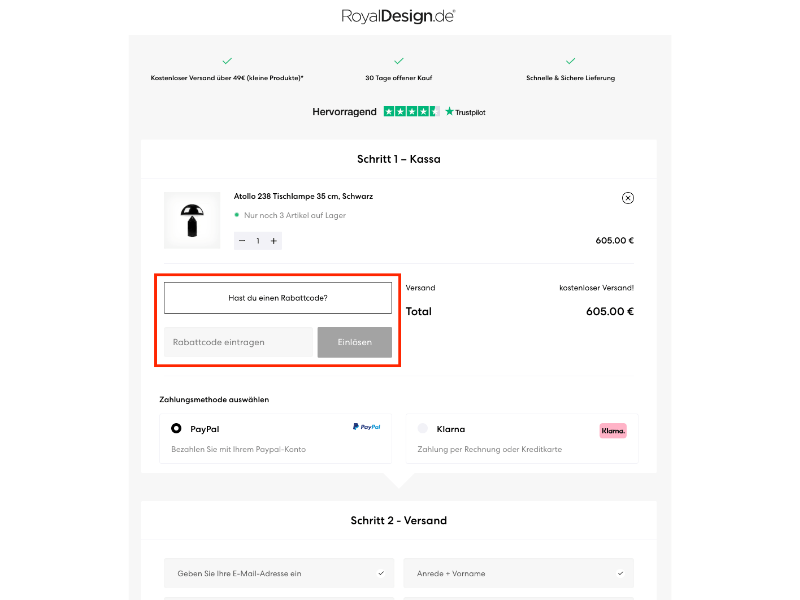This screenshot has width=800, height=600.
Task: Click the Hervorragend Trustpilot link
Action: click(x=344, y=112)
